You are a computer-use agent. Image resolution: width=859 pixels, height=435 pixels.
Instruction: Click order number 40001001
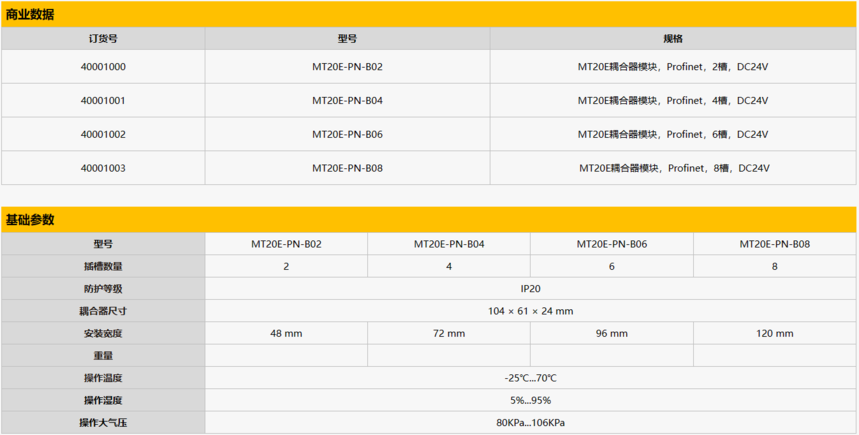point(103,101)
